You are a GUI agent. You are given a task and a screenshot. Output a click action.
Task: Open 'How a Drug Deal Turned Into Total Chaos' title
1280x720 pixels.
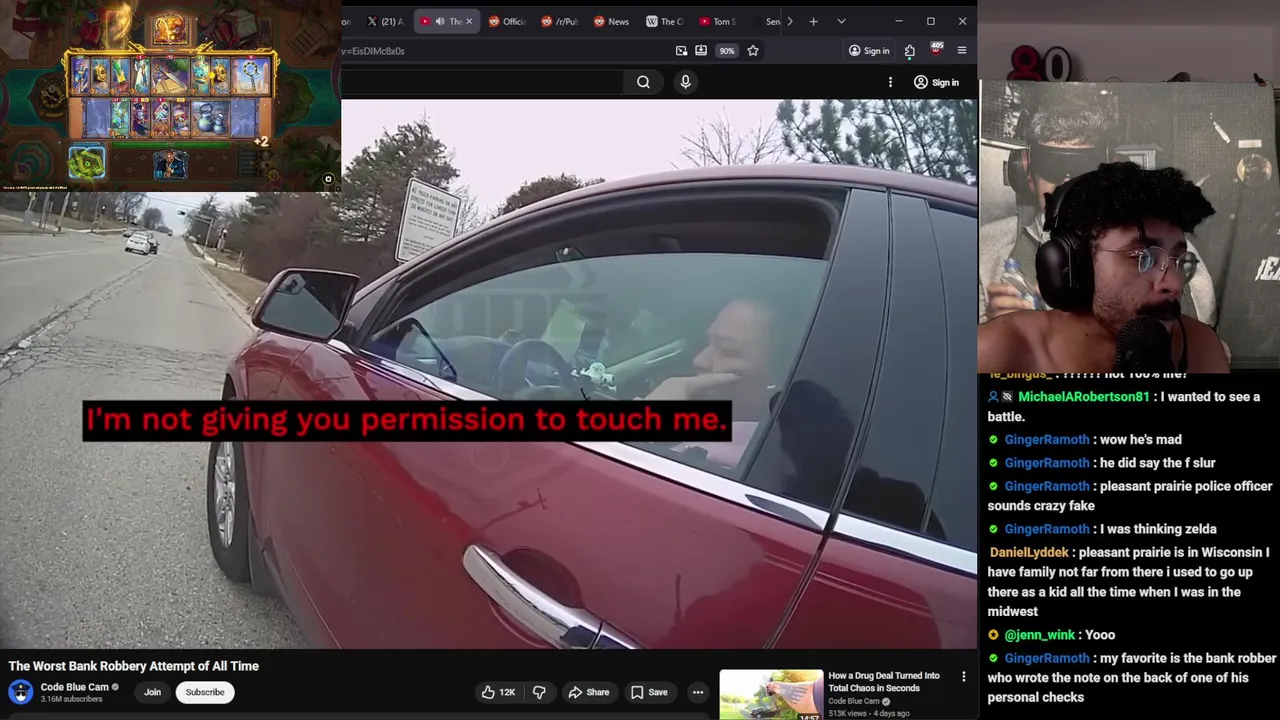(x=884, y=682)
